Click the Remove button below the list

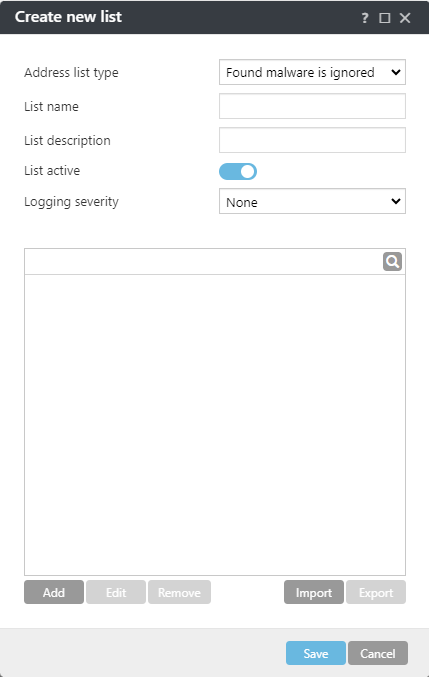point(179,592)
